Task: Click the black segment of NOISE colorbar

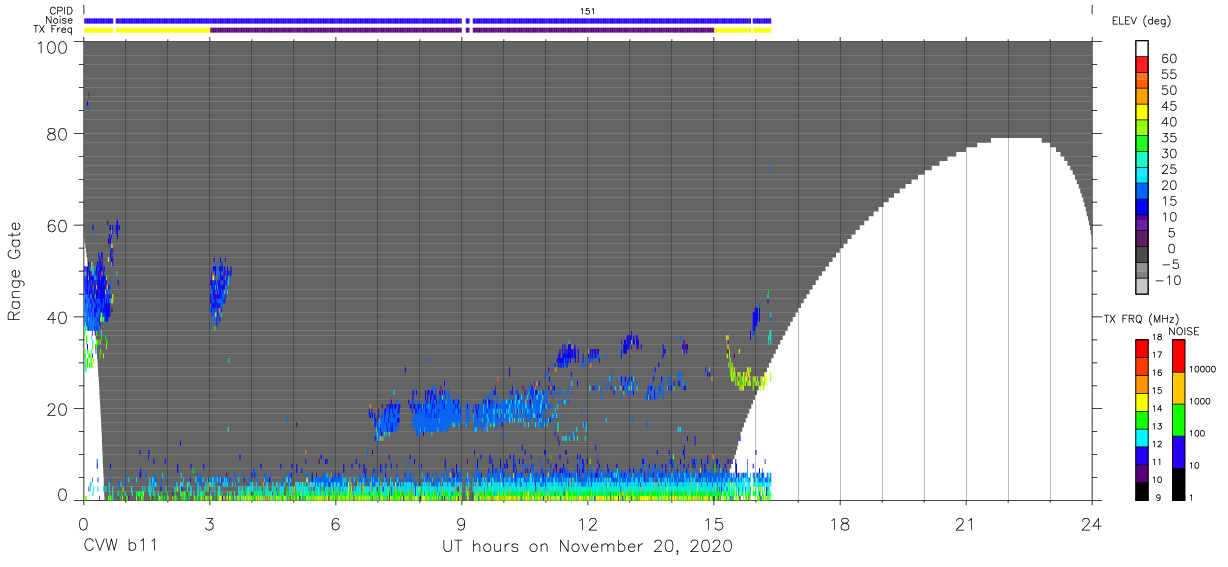Action: tap(1177, 483)
